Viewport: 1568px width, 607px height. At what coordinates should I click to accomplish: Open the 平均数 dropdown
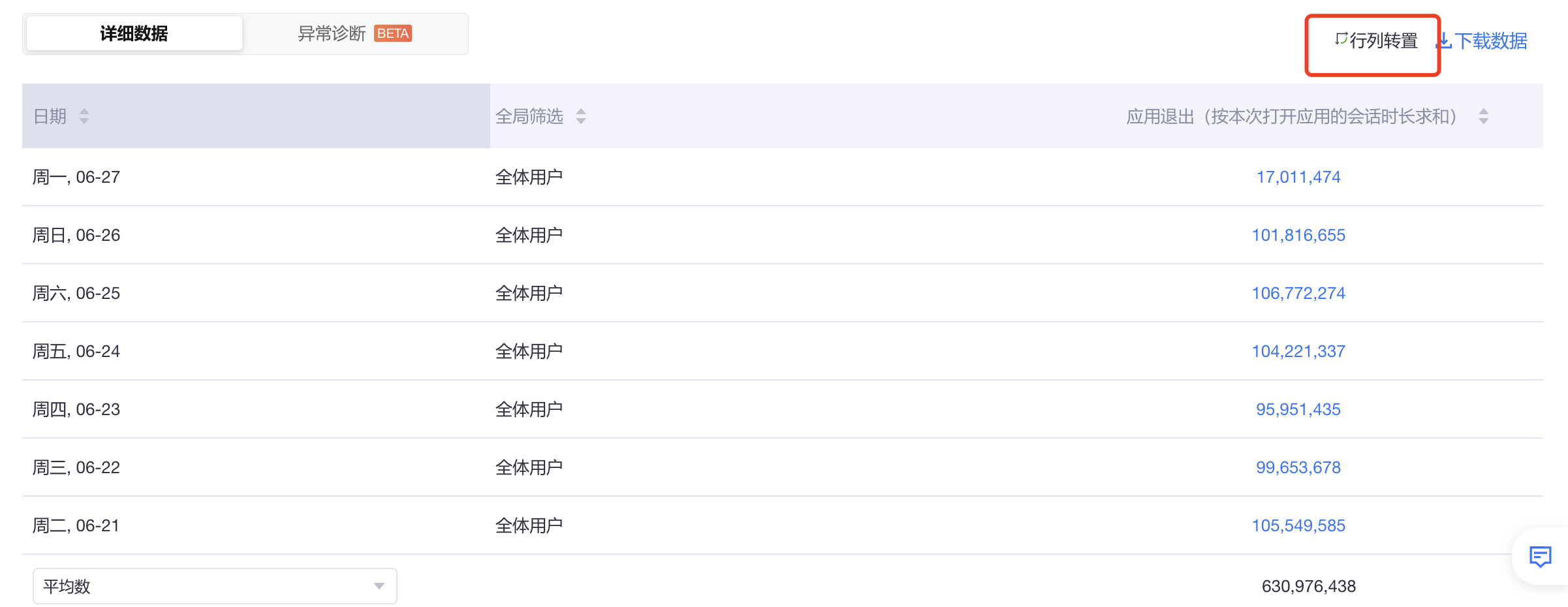pos(215,586)
